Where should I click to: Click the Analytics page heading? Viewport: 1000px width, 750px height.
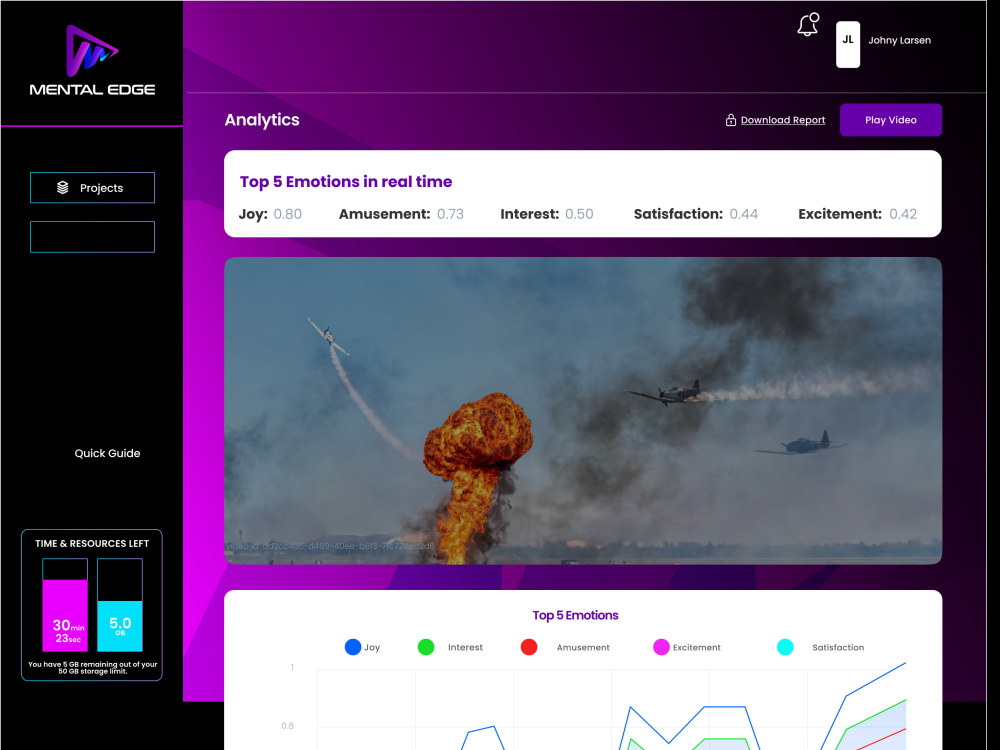tap(262, 120)
